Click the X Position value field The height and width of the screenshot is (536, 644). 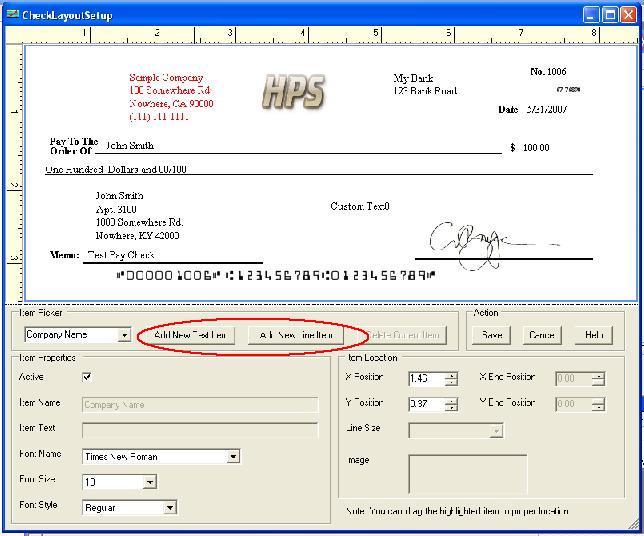tap(426, 379)
